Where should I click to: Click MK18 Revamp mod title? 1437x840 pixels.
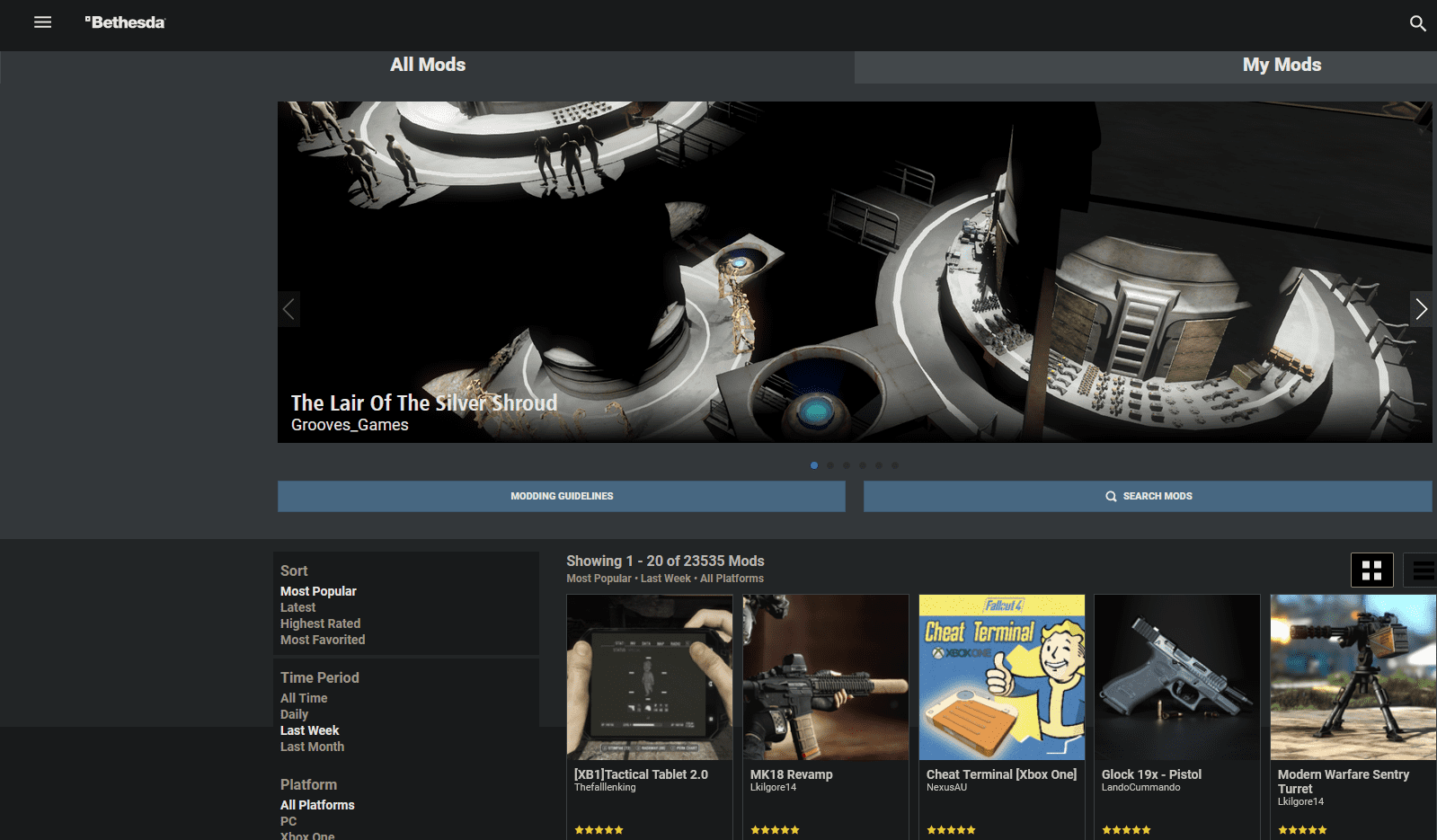tap(792, 774)
